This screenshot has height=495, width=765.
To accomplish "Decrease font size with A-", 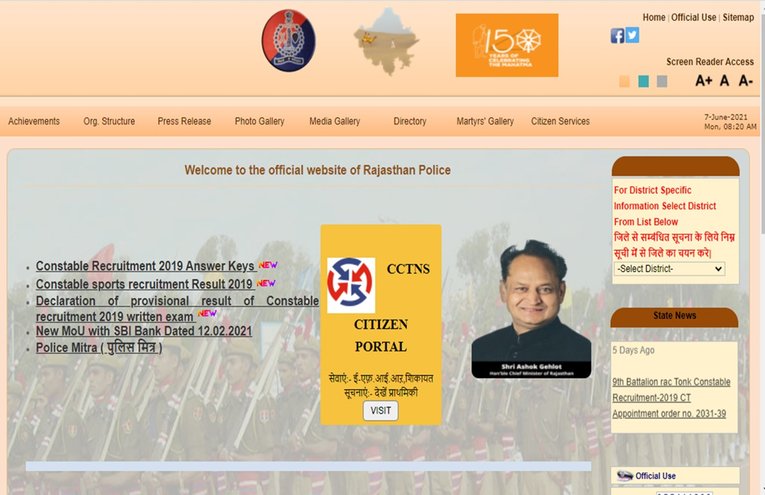I will pyautogui.click(x=745, y=80).
